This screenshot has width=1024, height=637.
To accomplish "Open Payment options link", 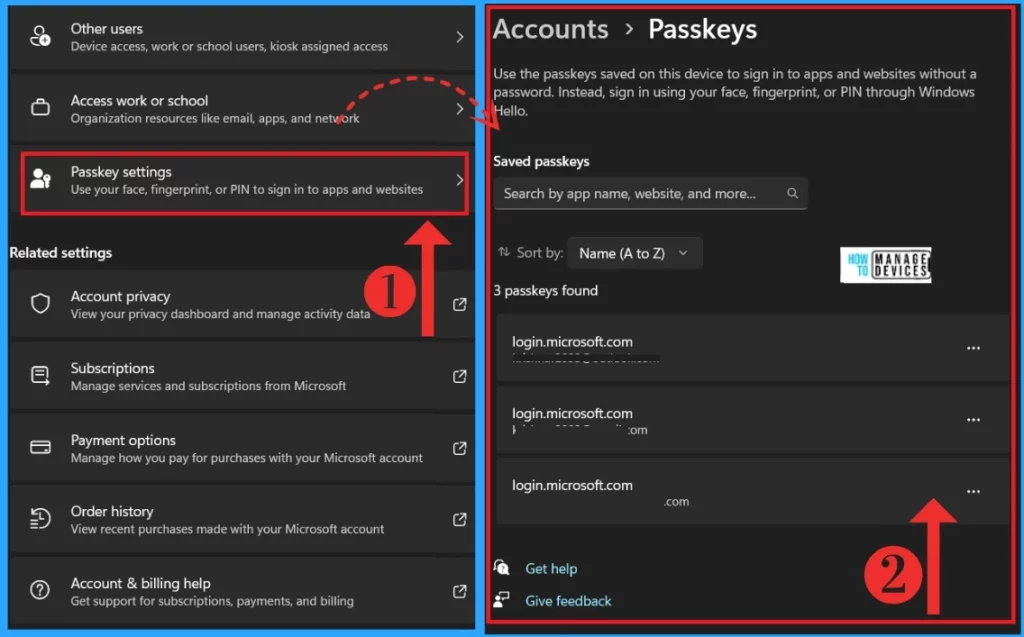I will click(242, 448).
